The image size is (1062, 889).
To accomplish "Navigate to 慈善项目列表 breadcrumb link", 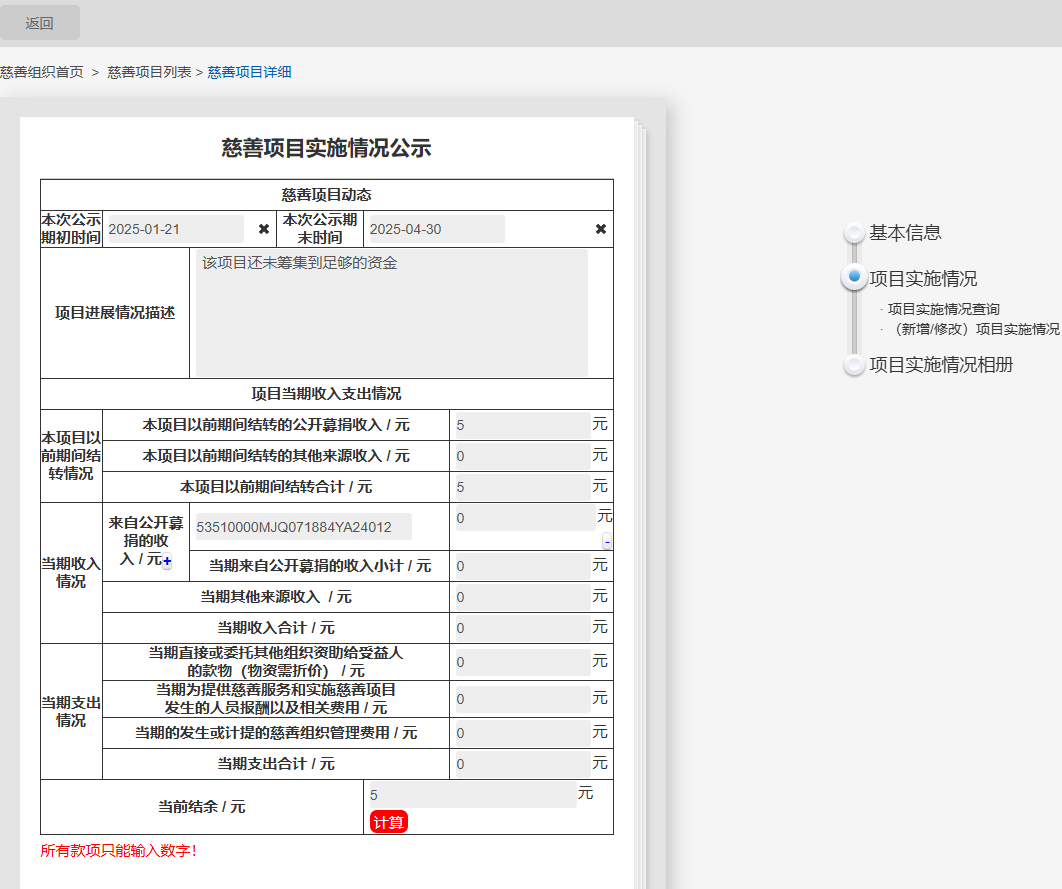I will tap(149, 72).
